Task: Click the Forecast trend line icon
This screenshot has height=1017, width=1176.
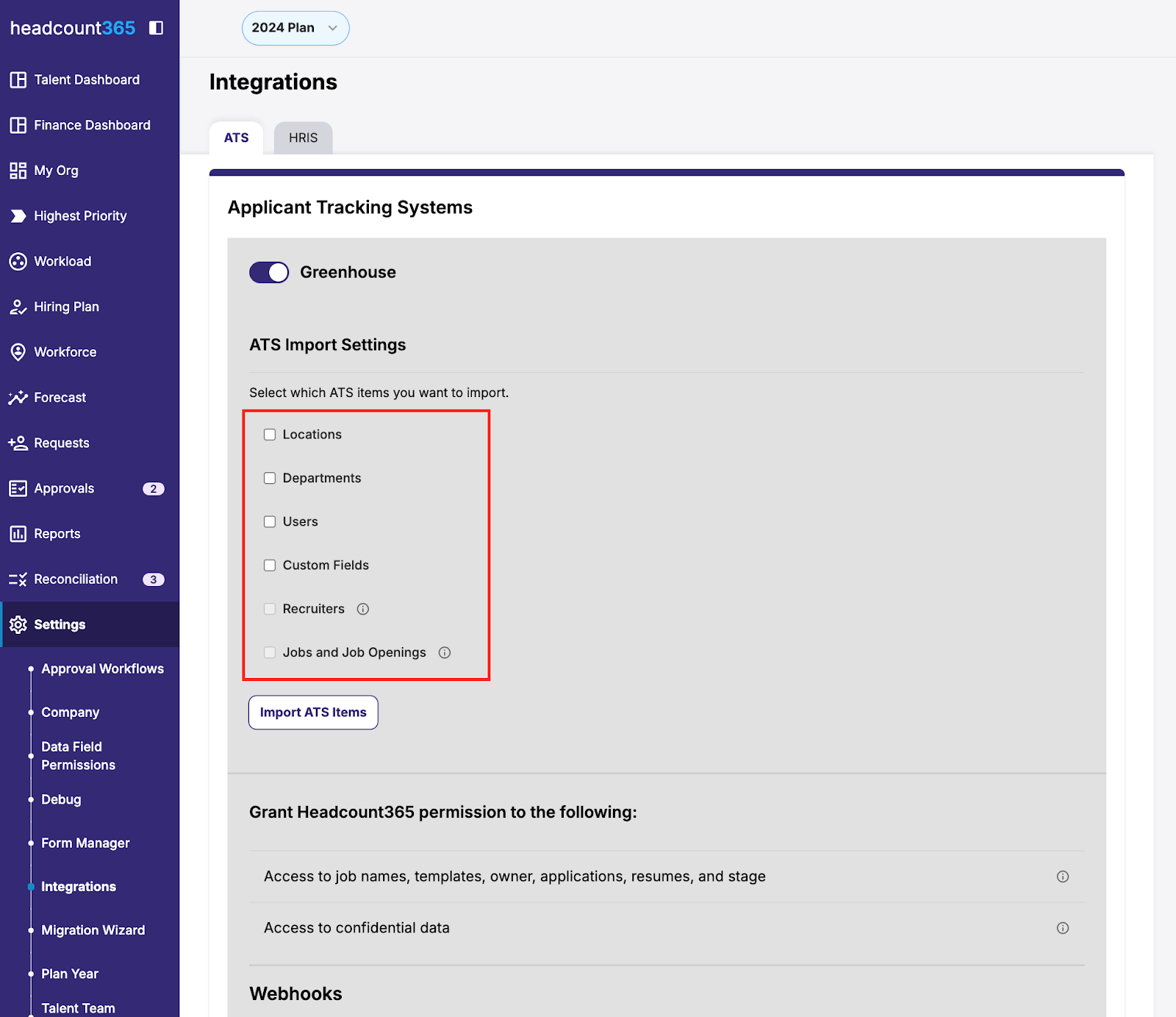Action: [x=18, y=398]
